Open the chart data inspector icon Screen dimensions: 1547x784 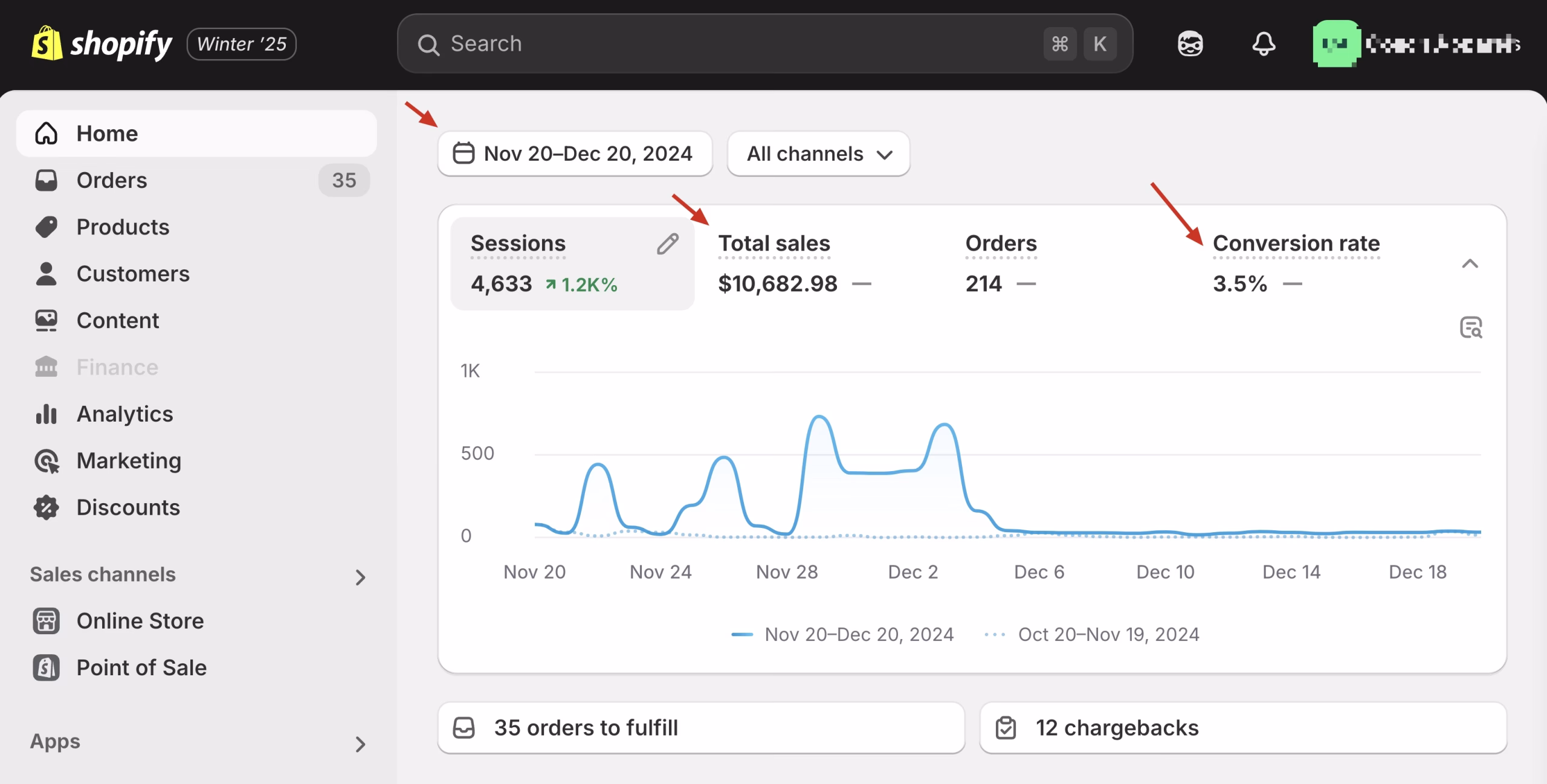1473,327
